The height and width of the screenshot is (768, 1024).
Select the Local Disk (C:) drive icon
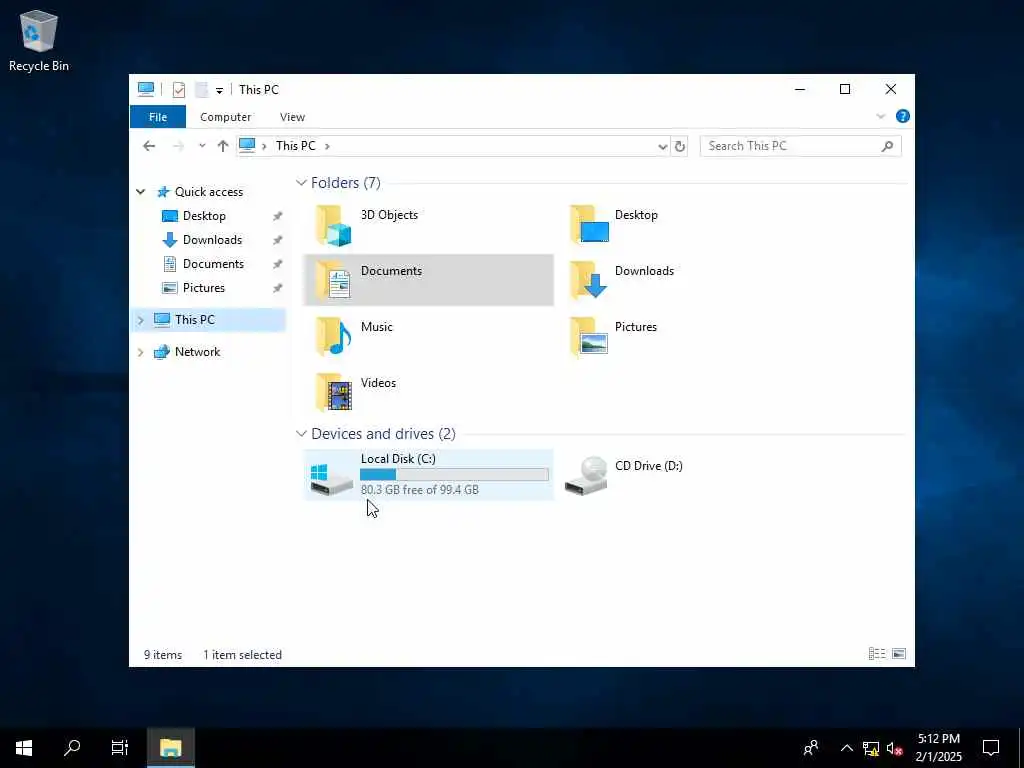coord(330,479)
